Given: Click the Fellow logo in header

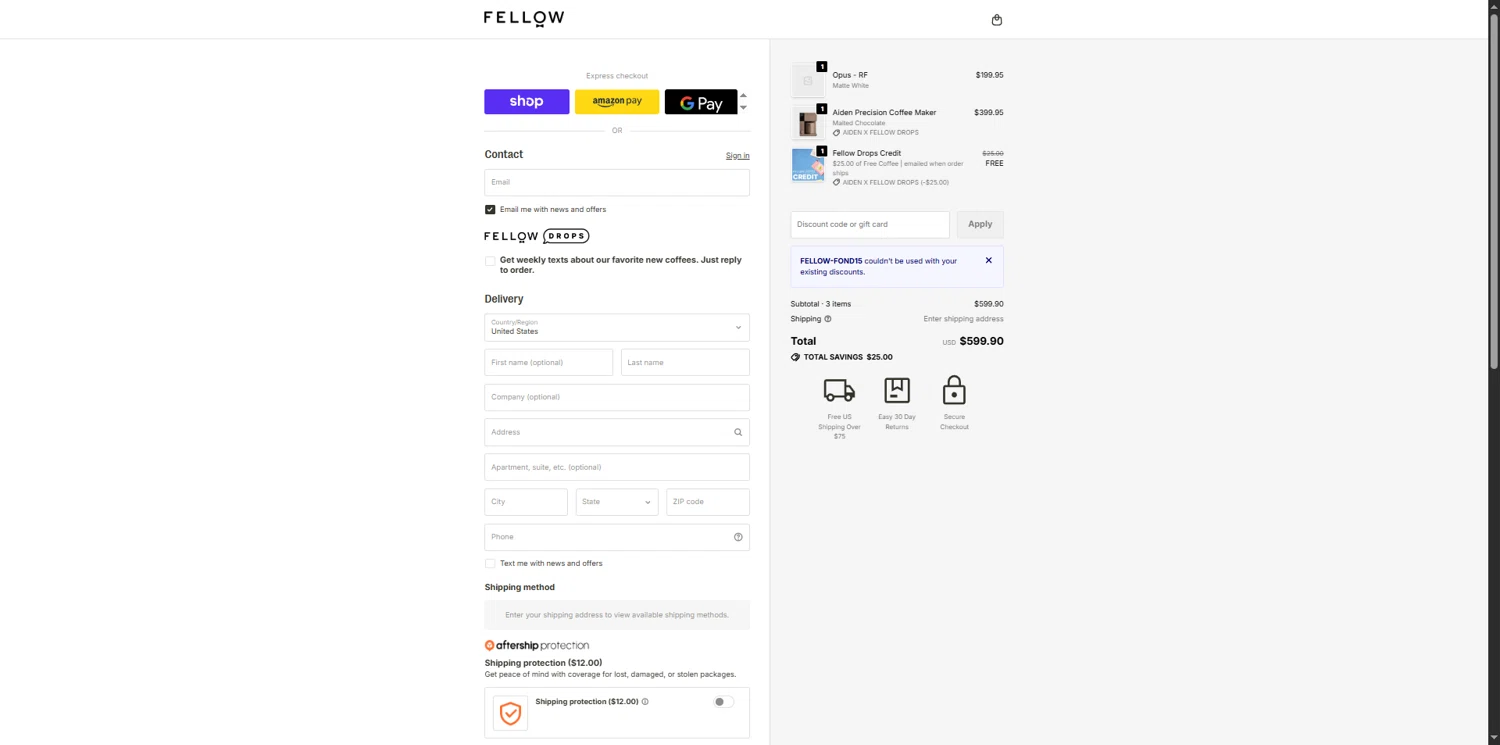Looking at the screenshot, I should point(524,18).
